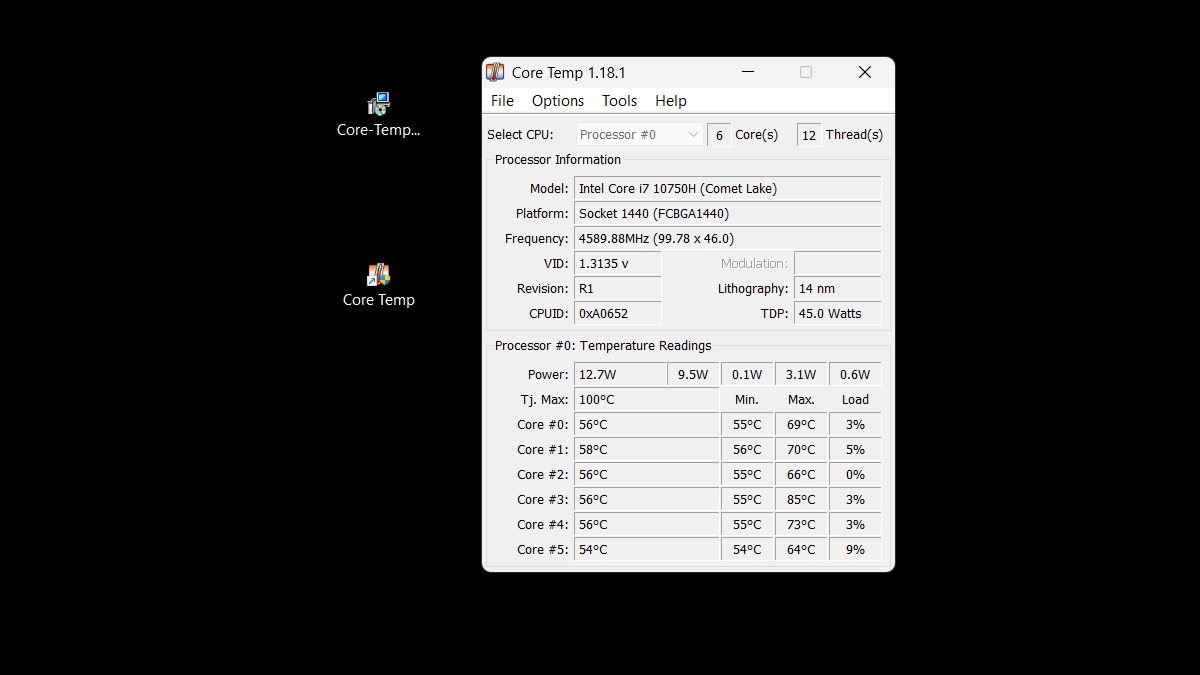This screenshot has width=1200, height=675.
Task: Select the VID voltage field
Action: (617, 263)
